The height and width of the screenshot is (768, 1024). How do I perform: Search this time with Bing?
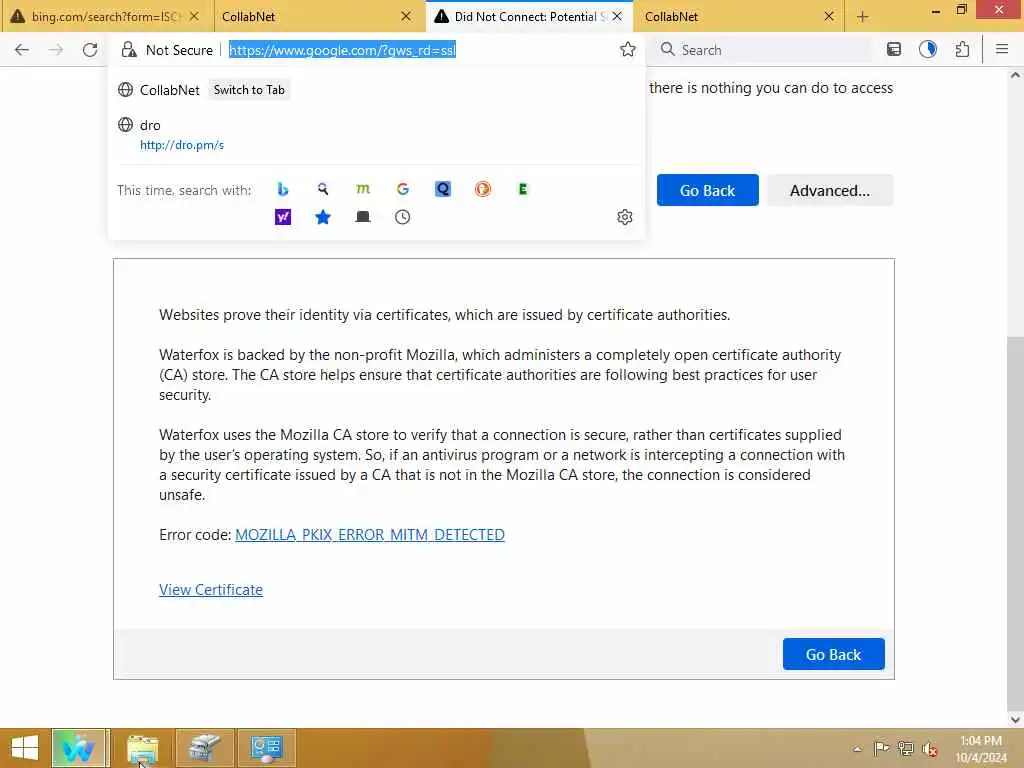tap(282, 189)
